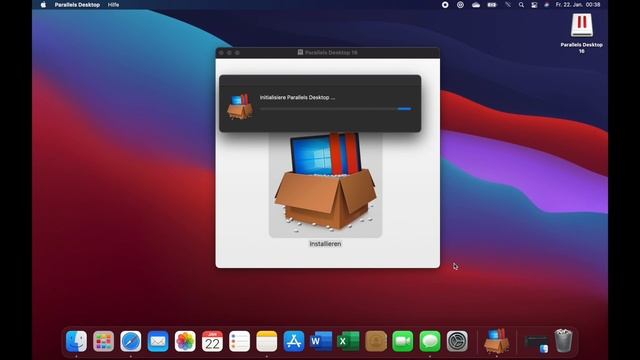The height and width of the screenshot is (360, 640).
Task: Click the progress bar in the initialization dialog
Action: [x=336, y=109]
